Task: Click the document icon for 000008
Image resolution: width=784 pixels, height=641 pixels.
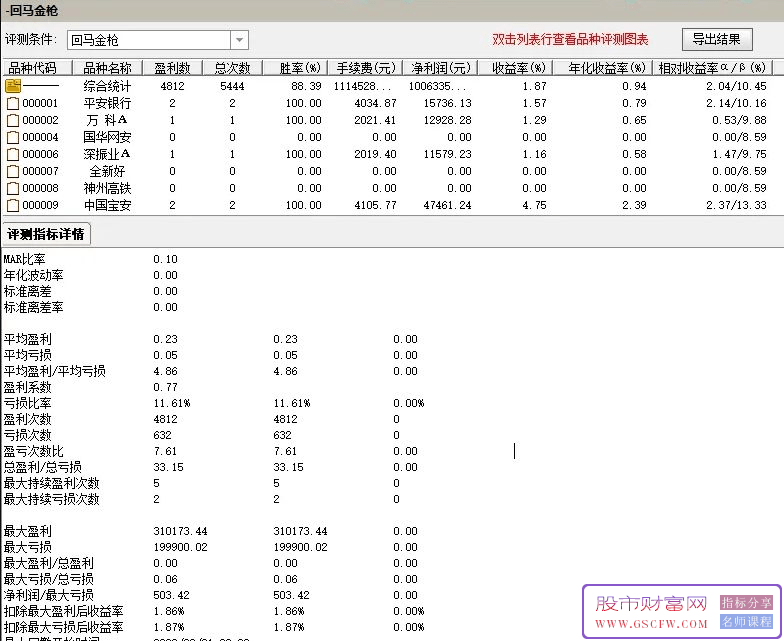Action: point(13,188)
